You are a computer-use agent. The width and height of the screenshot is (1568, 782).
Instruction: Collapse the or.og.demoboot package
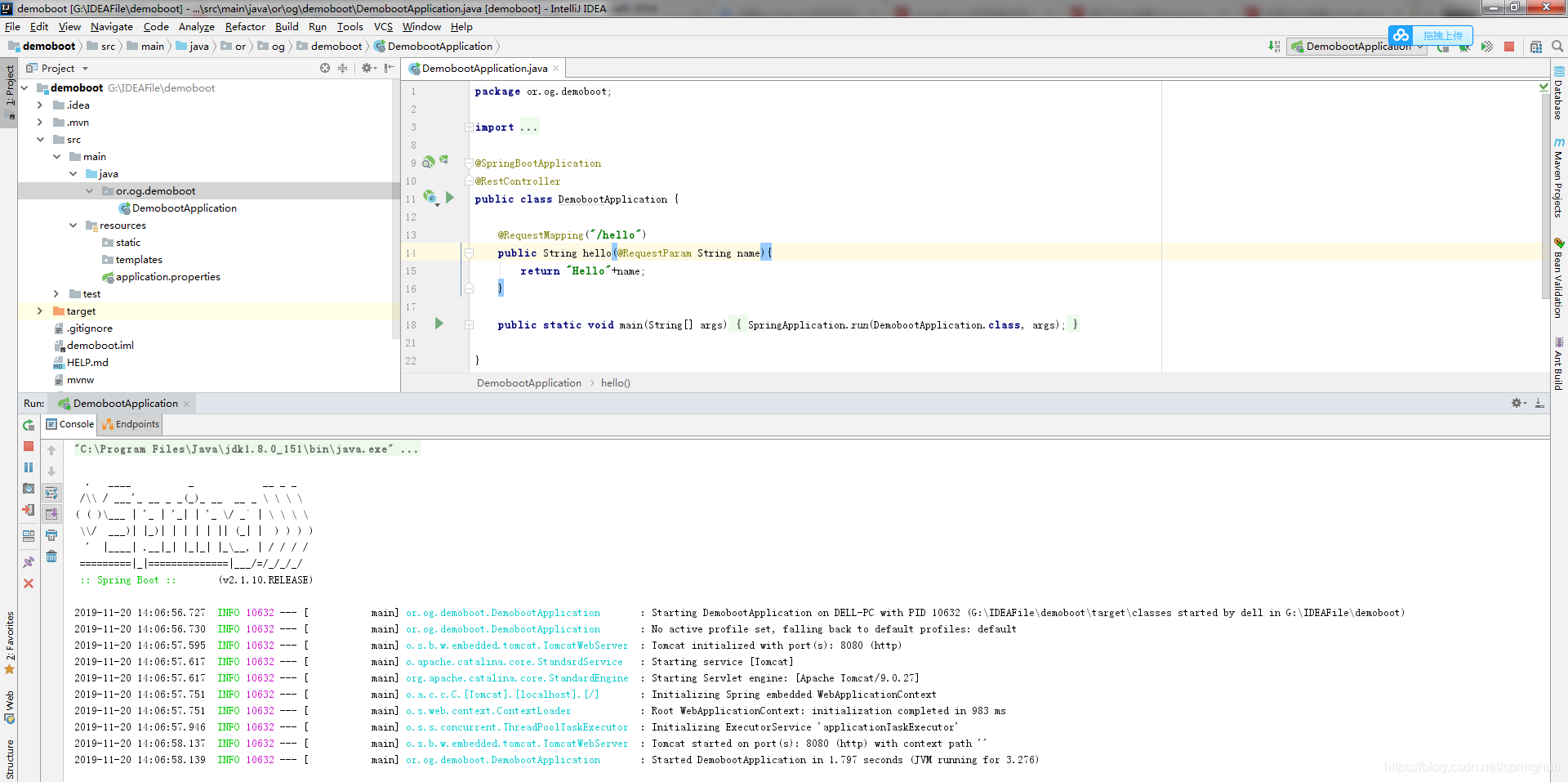click(x=89, y=190)
